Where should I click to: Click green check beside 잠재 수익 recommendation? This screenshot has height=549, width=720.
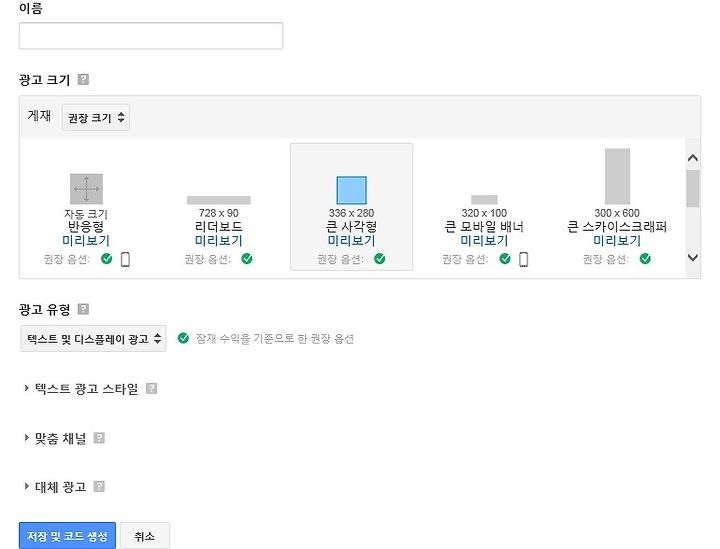183,338
